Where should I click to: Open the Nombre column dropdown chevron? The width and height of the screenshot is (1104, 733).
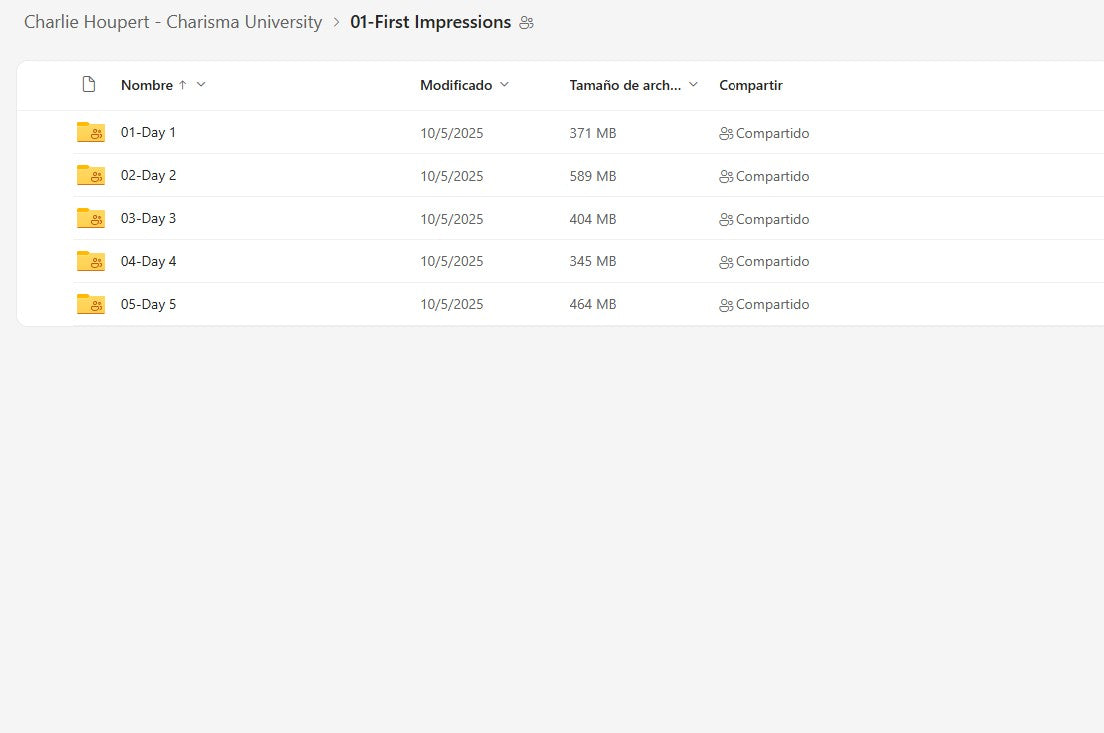click(201, 85)
